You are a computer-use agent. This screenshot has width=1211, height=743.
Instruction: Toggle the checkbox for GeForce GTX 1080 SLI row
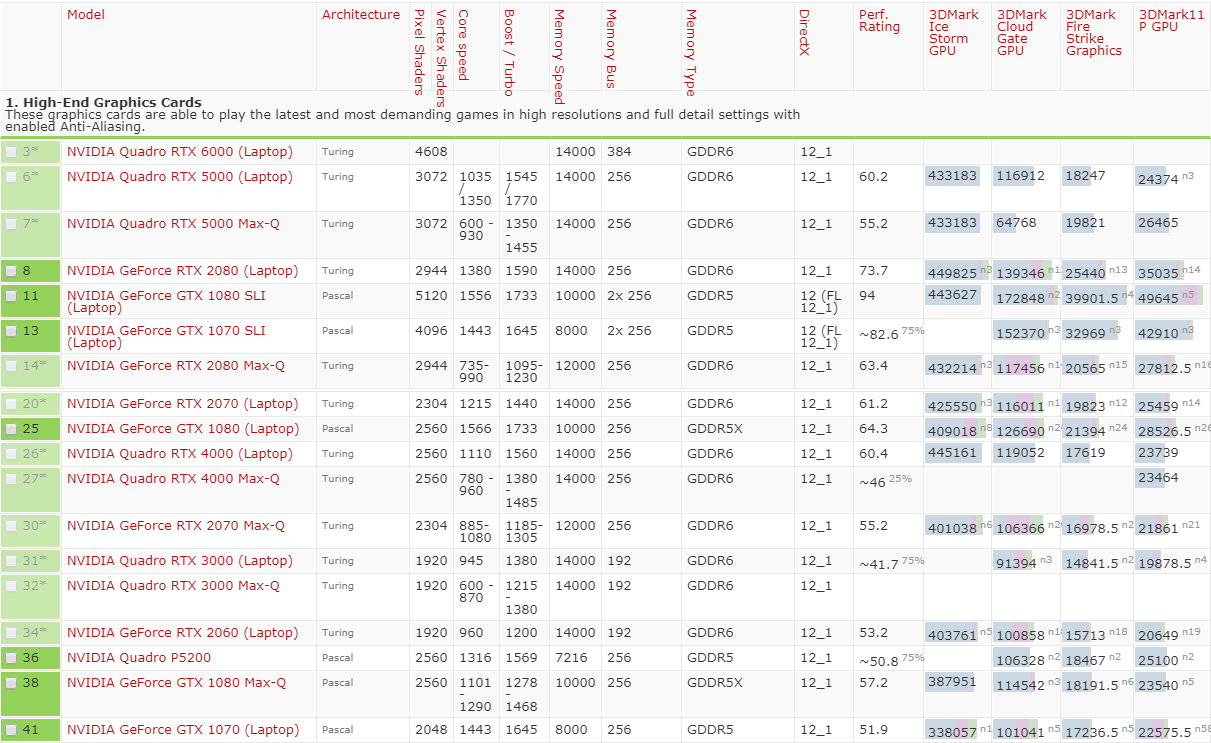point(11,297)
